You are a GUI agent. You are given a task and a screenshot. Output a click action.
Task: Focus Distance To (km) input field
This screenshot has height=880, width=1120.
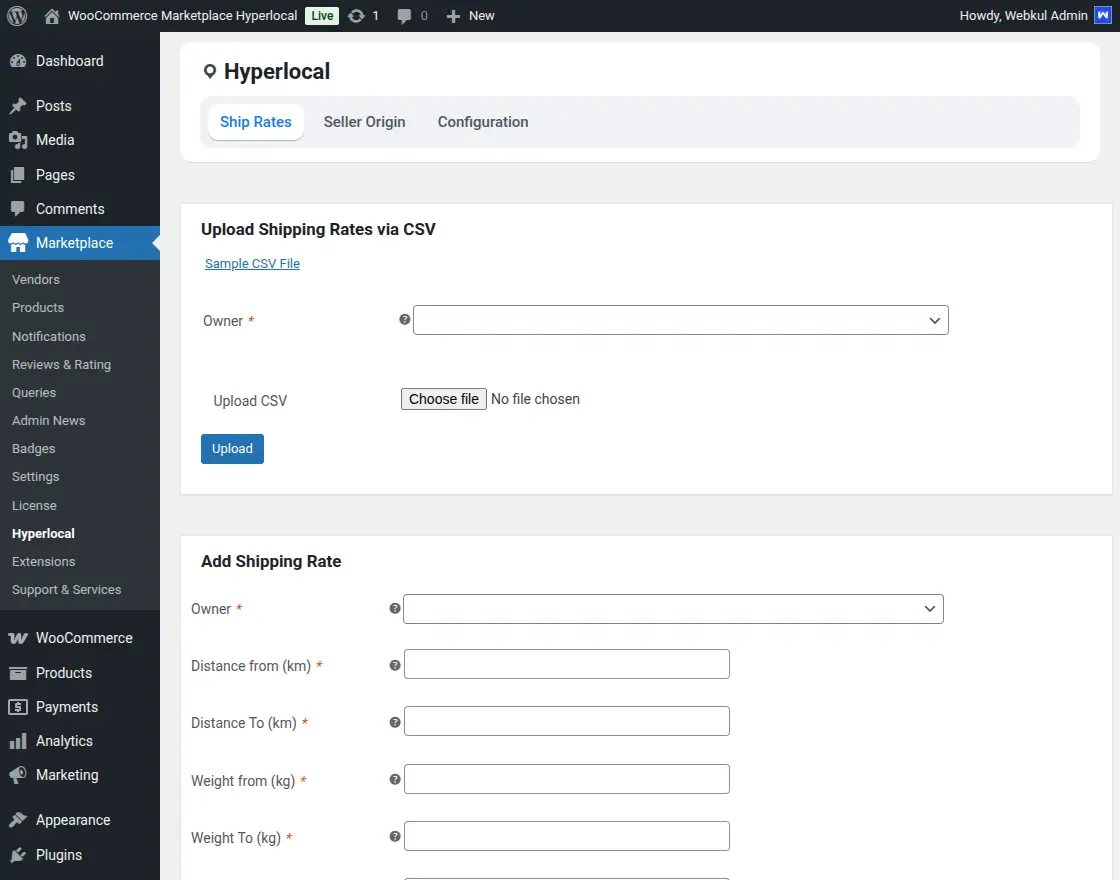[566, 721]
